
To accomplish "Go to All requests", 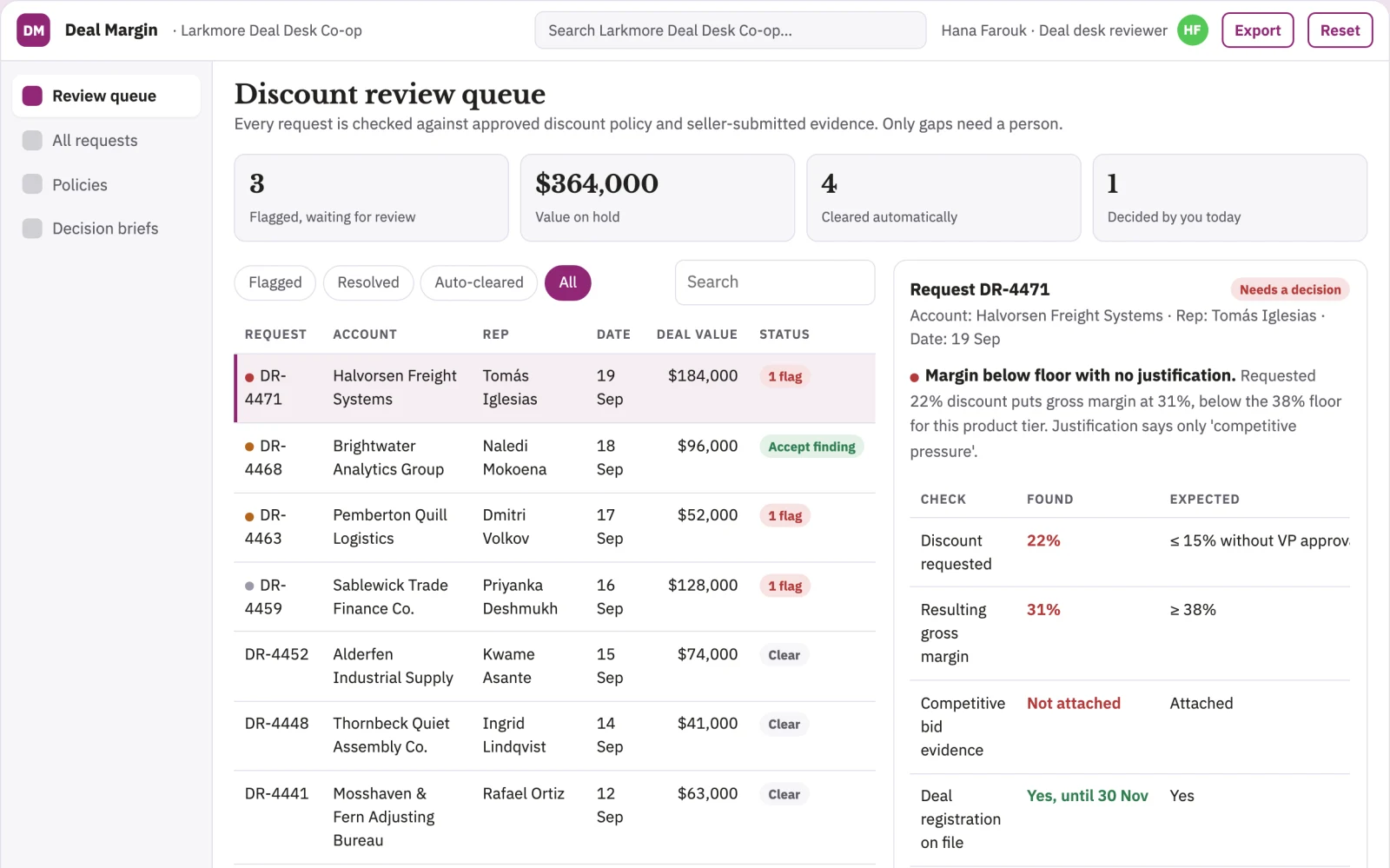I will pyautogui.click(x=106, y=140).
